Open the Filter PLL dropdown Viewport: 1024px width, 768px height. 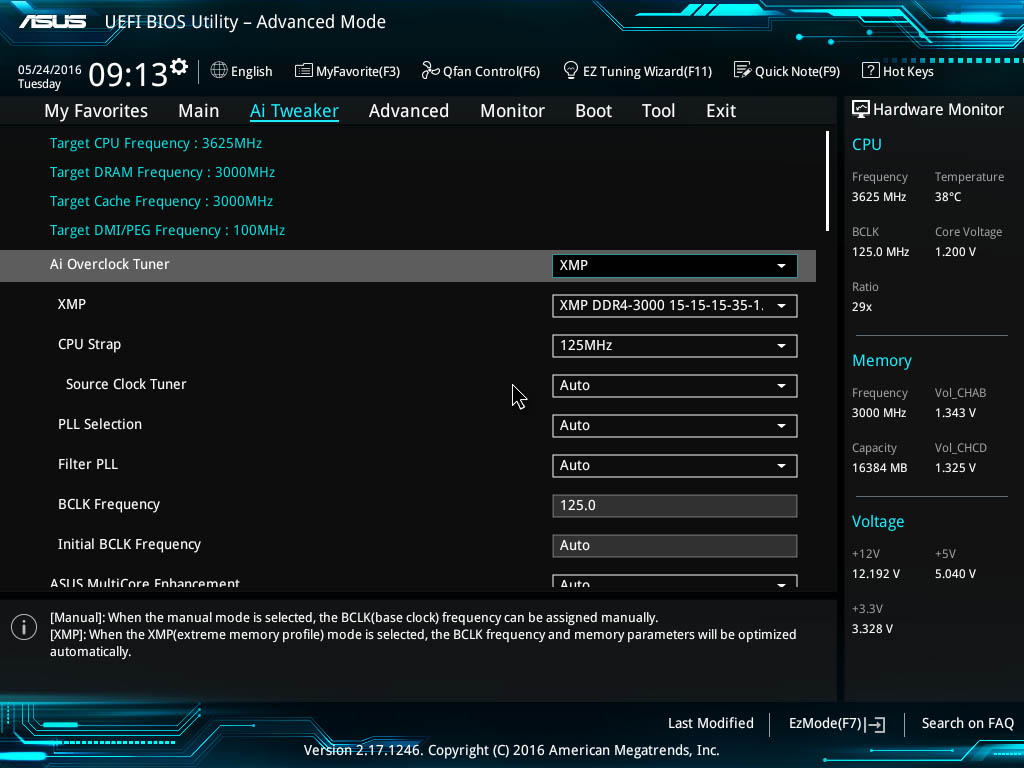675,466
